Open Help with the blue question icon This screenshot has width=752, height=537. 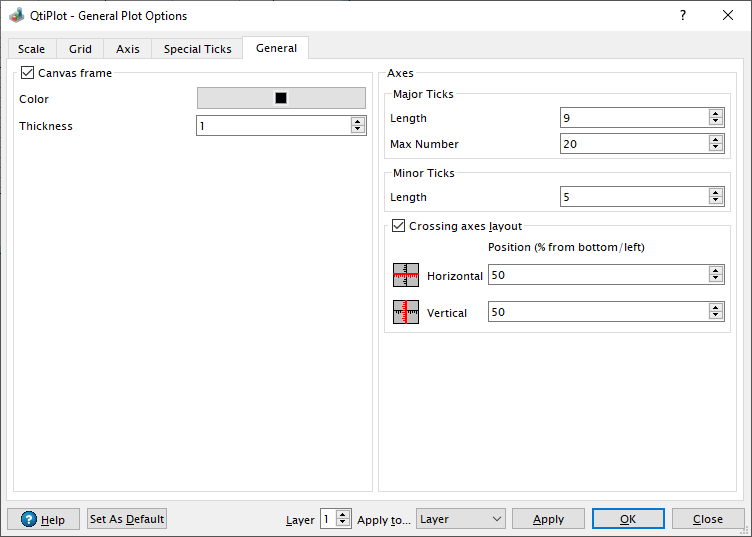pyautogui.click(x=43, y=519)
